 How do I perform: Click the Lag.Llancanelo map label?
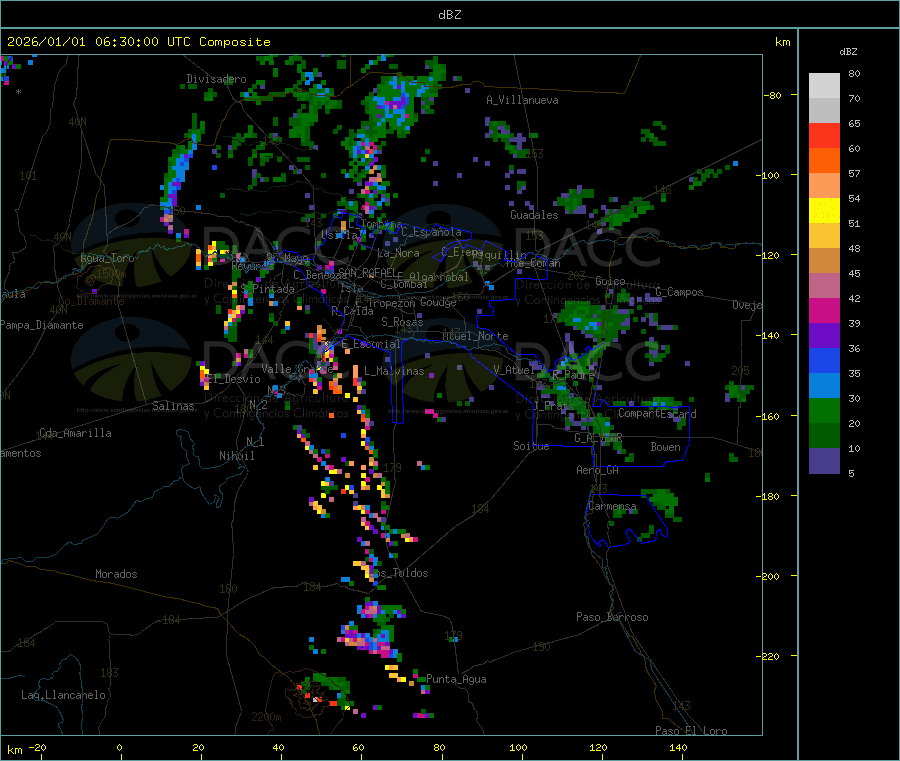[63, 695]
